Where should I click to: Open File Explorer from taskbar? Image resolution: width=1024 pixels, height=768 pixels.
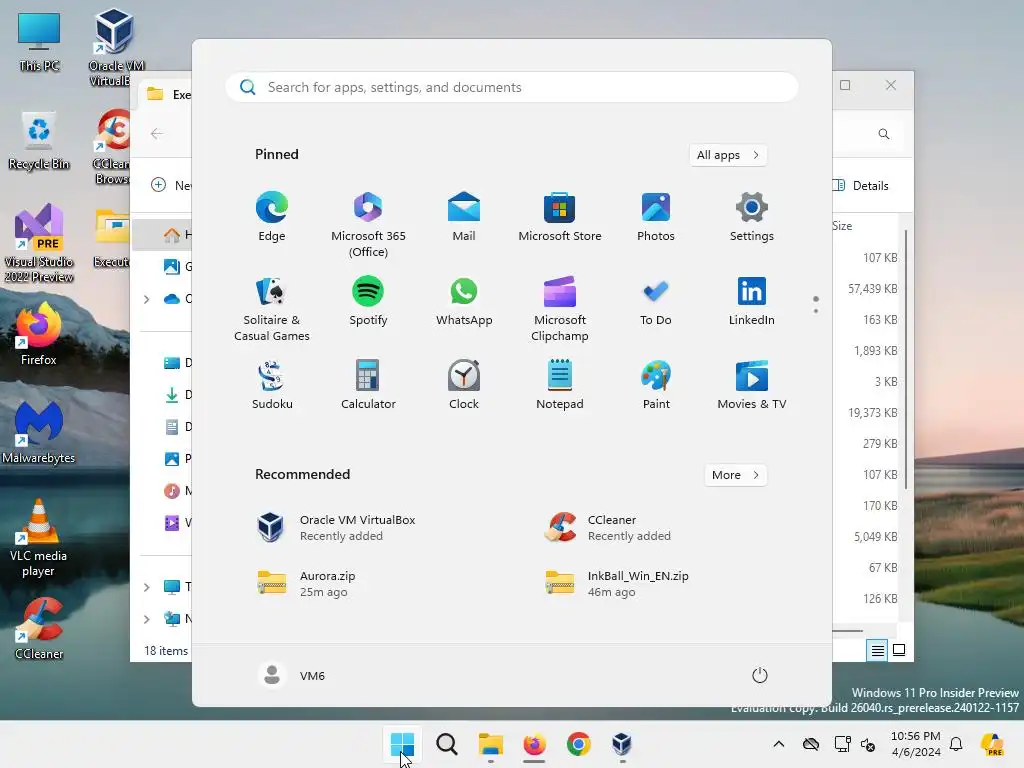coord(490,744)
